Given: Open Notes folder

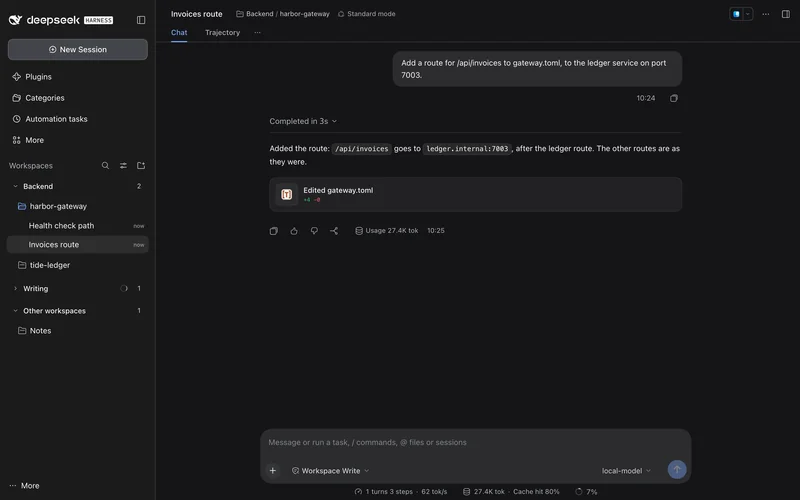Looking at the screenshot, I should (78, 331).
